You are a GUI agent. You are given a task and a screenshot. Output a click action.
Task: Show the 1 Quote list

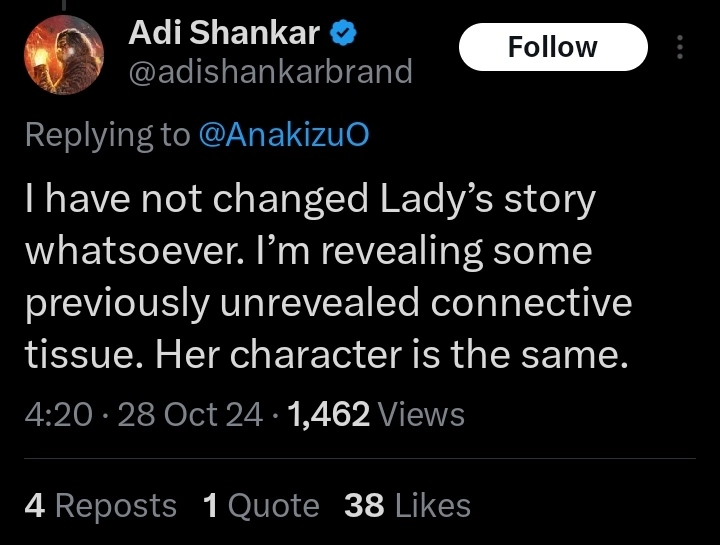pos(260,505)
